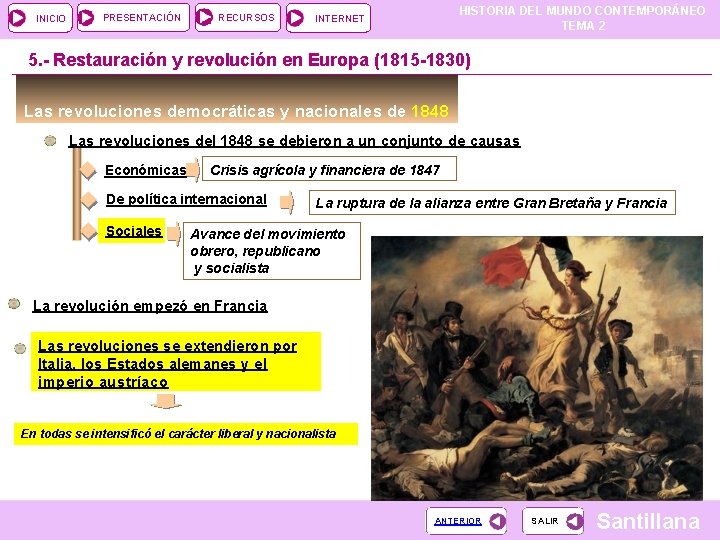
Task: Click 'Crisis agrícola y financiera de 1847' box
Action: tap(329, 169)
